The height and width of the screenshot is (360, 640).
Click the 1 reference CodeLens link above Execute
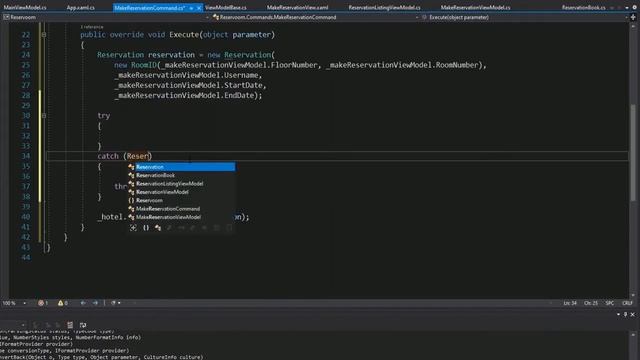92,27
